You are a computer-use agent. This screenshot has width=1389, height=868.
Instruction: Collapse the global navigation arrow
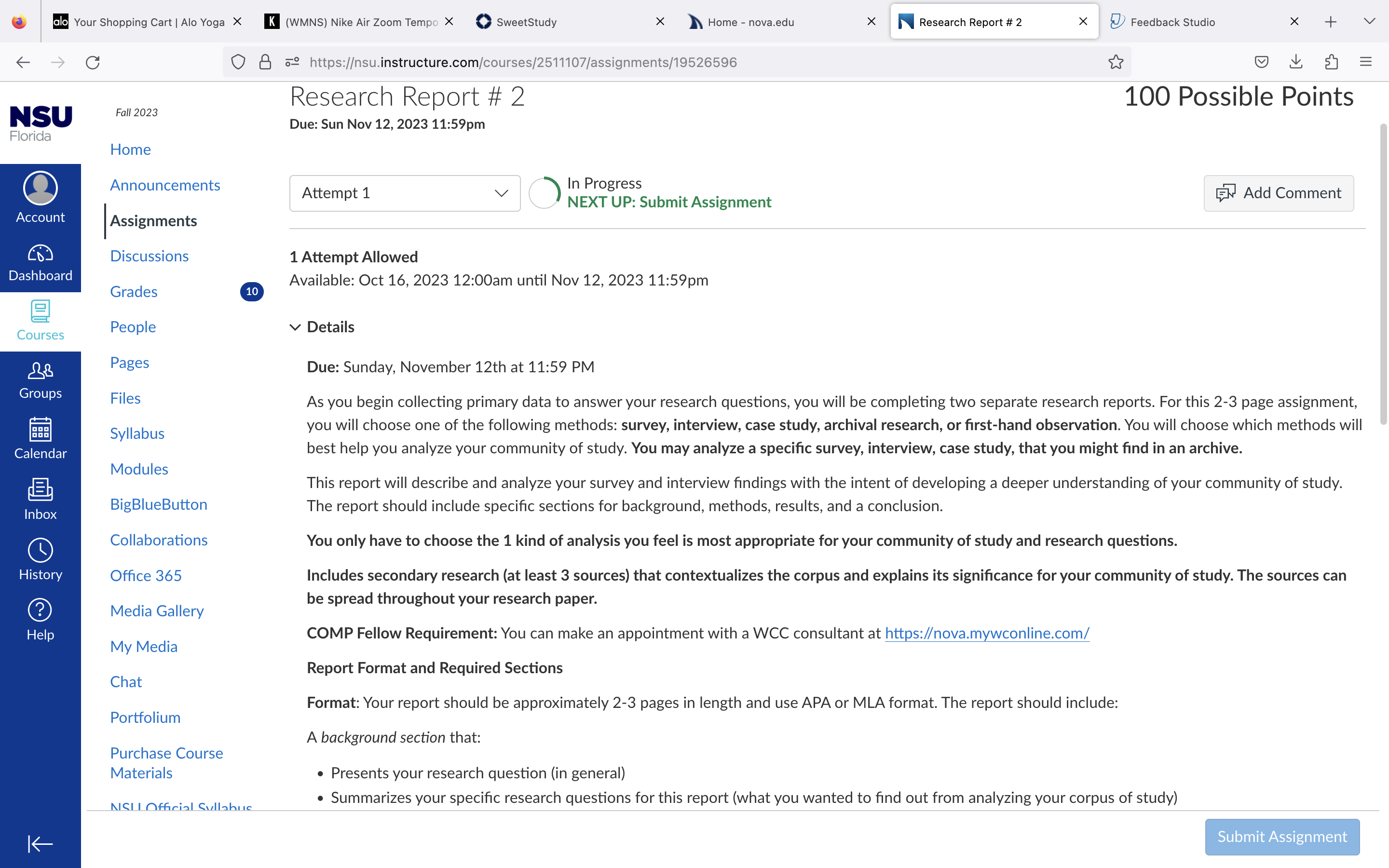40,844
